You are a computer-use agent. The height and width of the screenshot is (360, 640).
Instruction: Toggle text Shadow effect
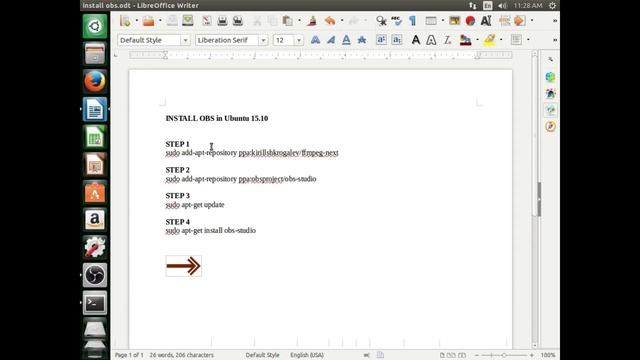416,40
